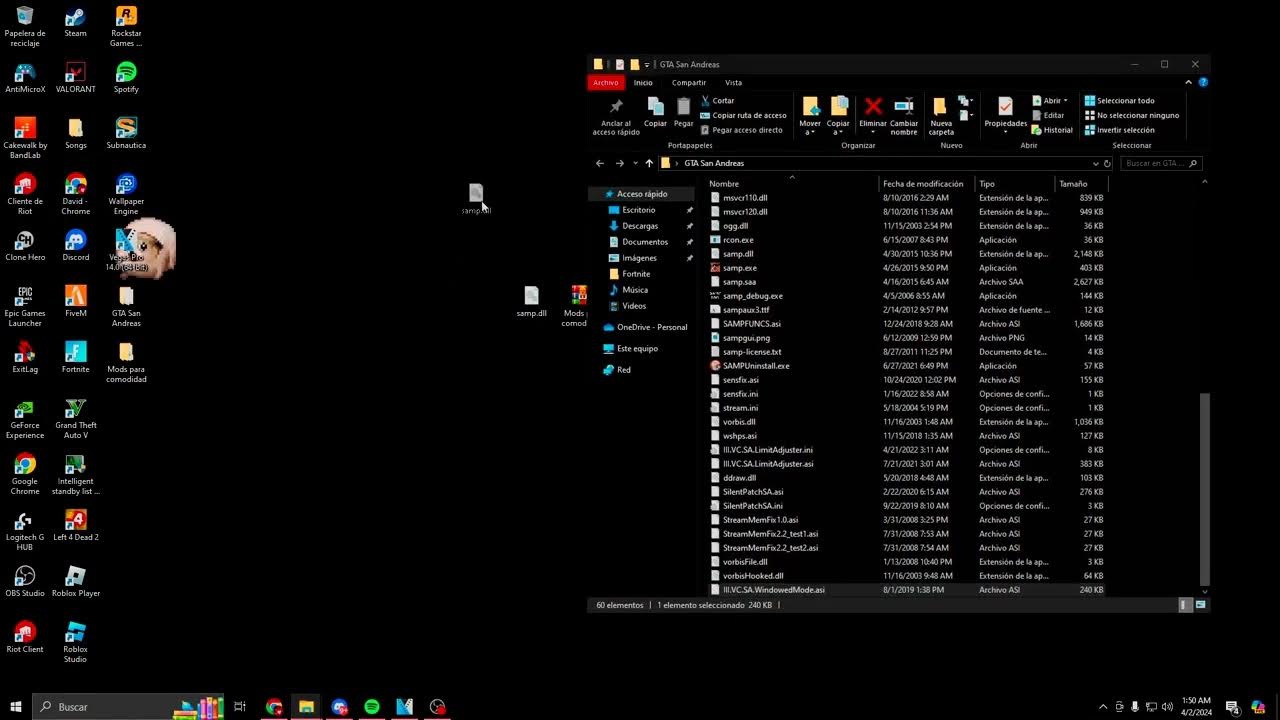Collapse the ribbon with the chevron
The width and height of the screenshot is (1280, 720).
tap(1189, 82)
